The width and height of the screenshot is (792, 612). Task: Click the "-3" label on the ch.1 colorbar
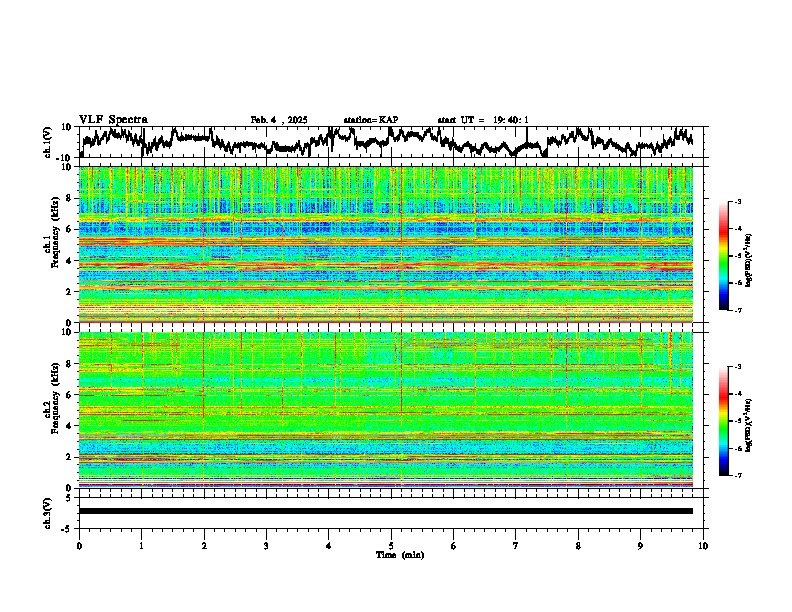click(738, 202)
